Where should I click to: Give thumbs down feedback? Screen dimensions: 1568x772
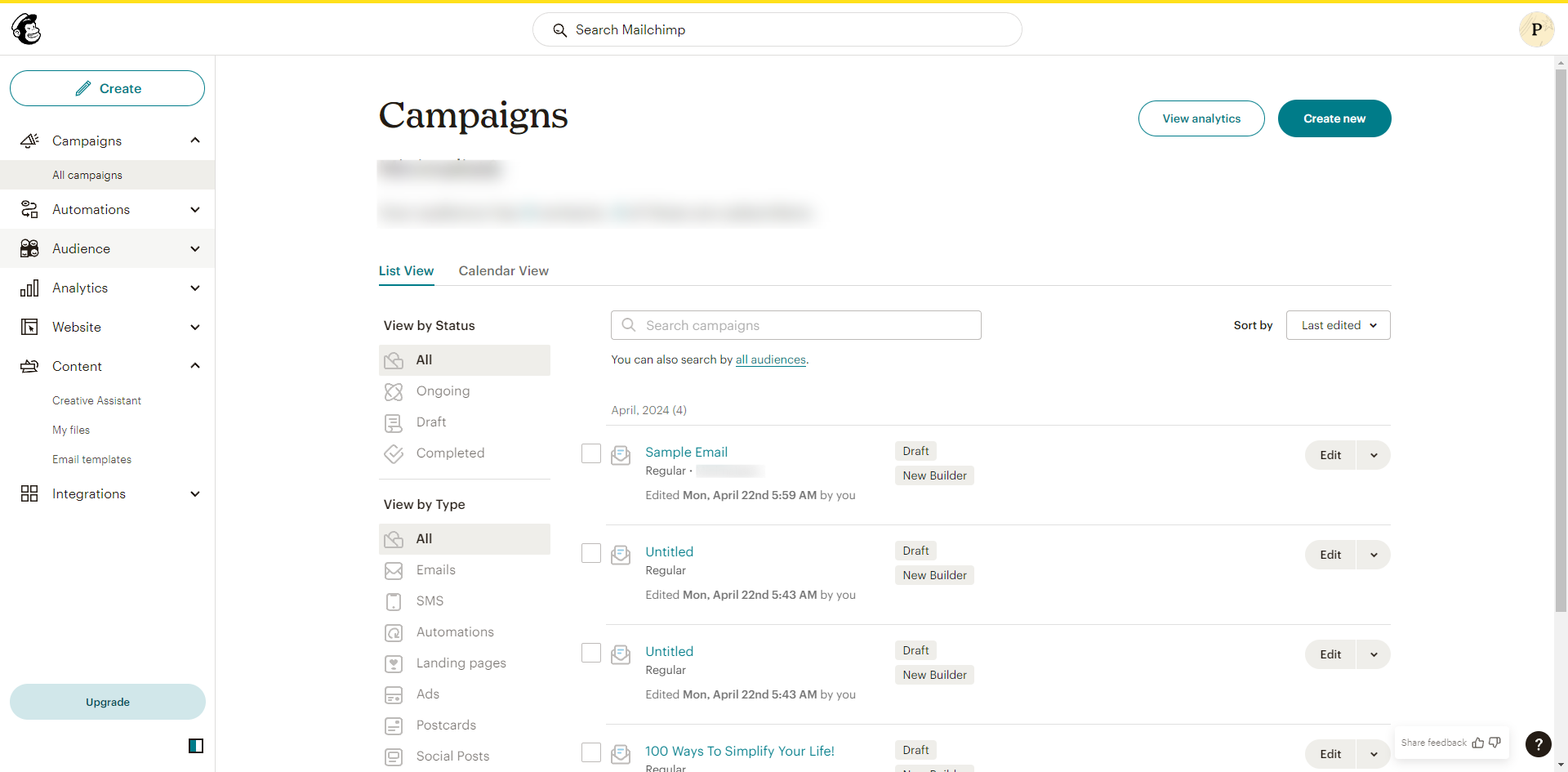[x=1494, y=743]
